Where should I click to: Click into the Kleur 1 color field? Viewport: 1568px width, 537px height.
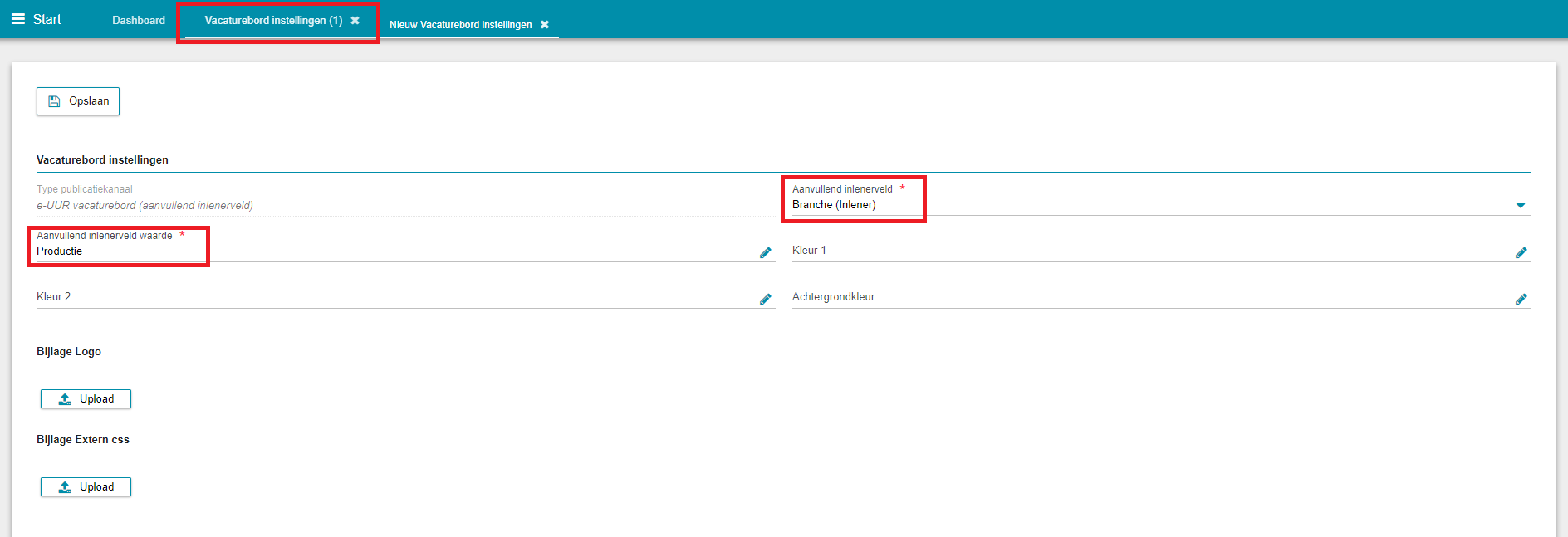coord(1146,251)
